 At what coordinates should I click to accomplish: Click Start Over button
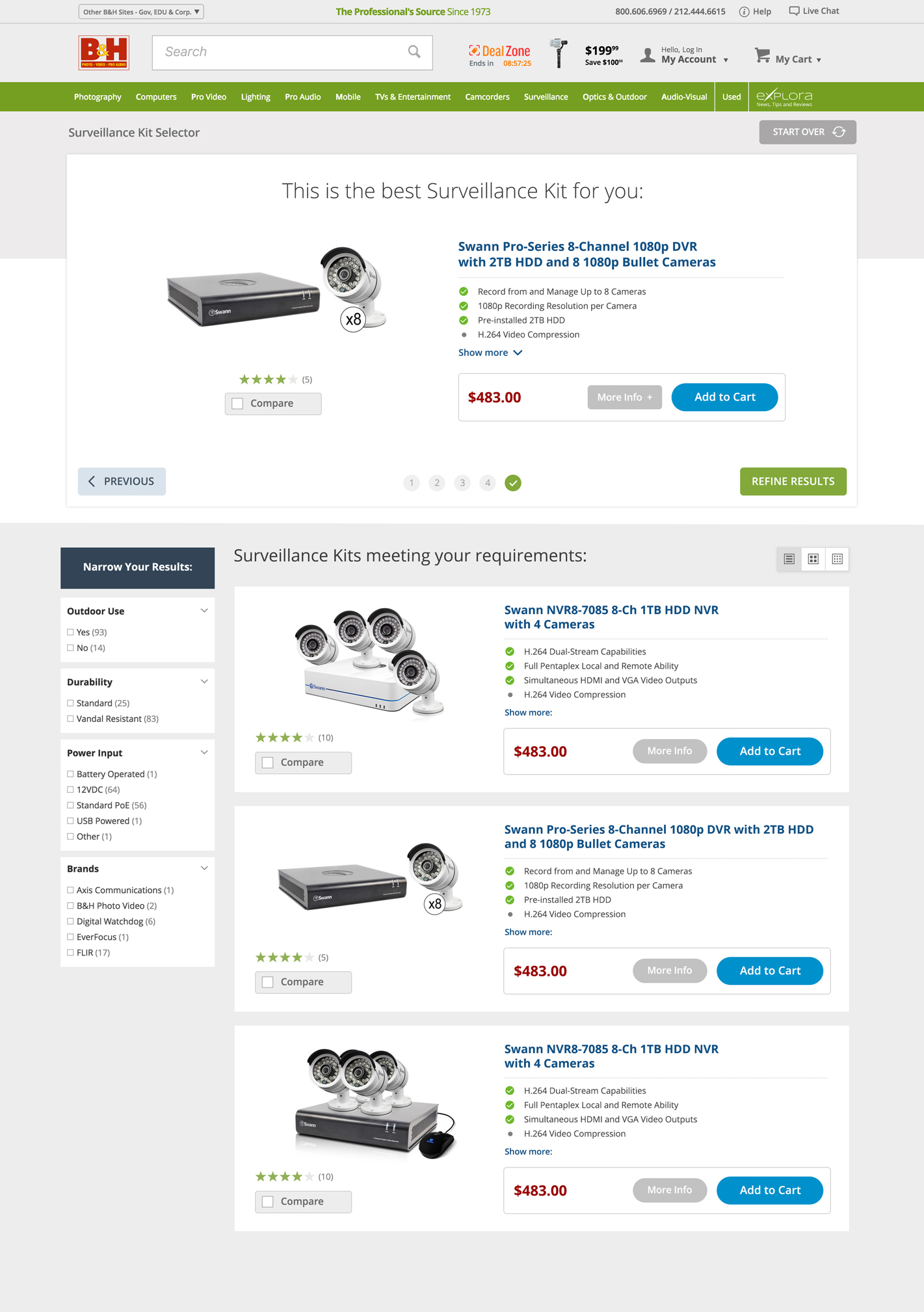(808, 132)
